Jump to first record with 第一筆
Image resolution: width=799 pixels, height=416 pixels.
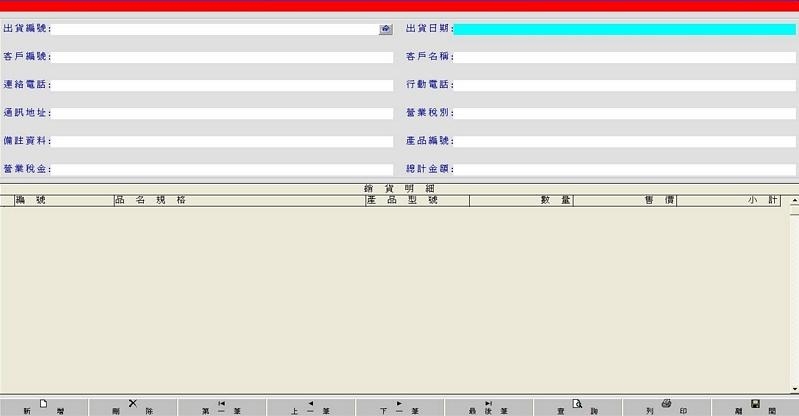pos(221,406)
